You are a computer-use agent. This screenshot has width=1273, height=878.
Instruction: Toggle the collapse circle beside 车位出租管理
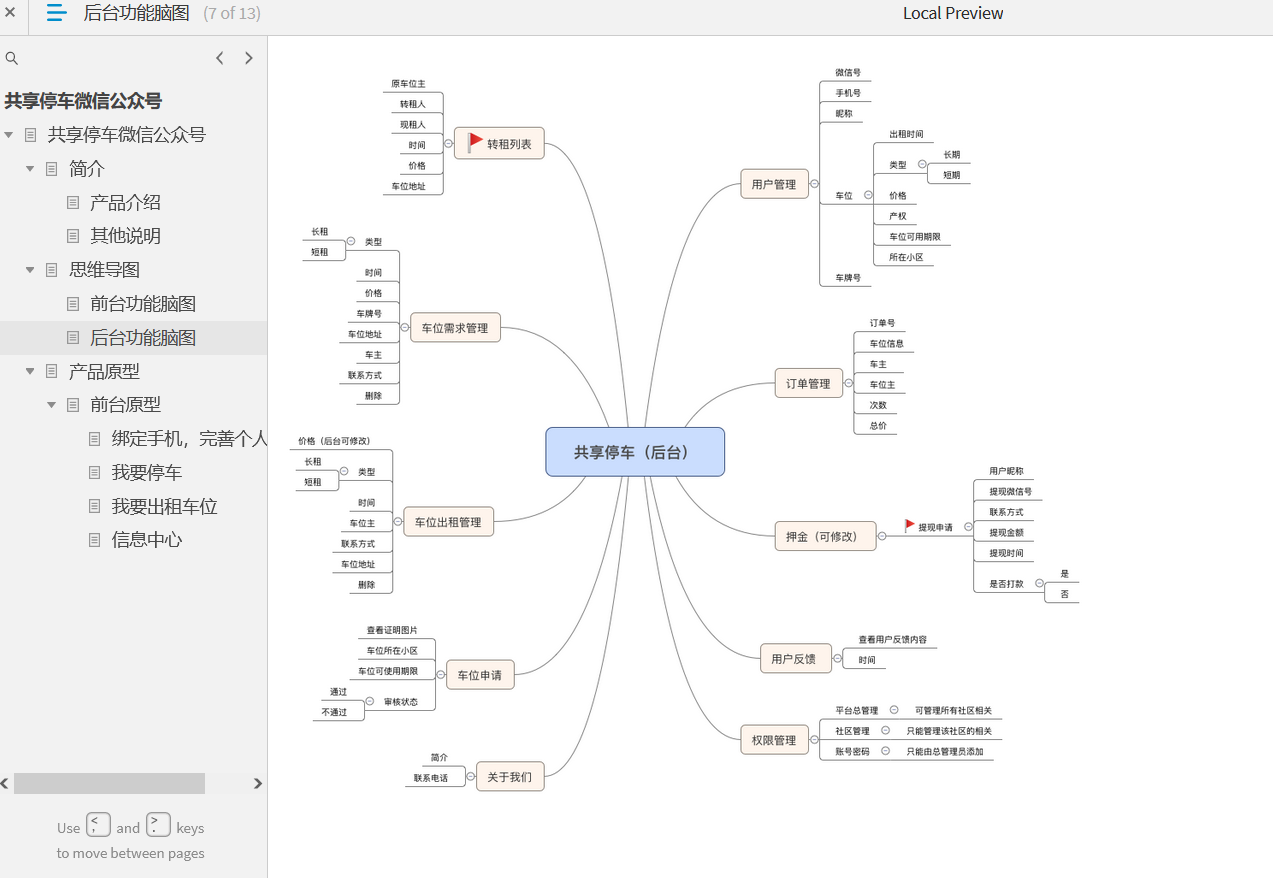click(398, 522)
